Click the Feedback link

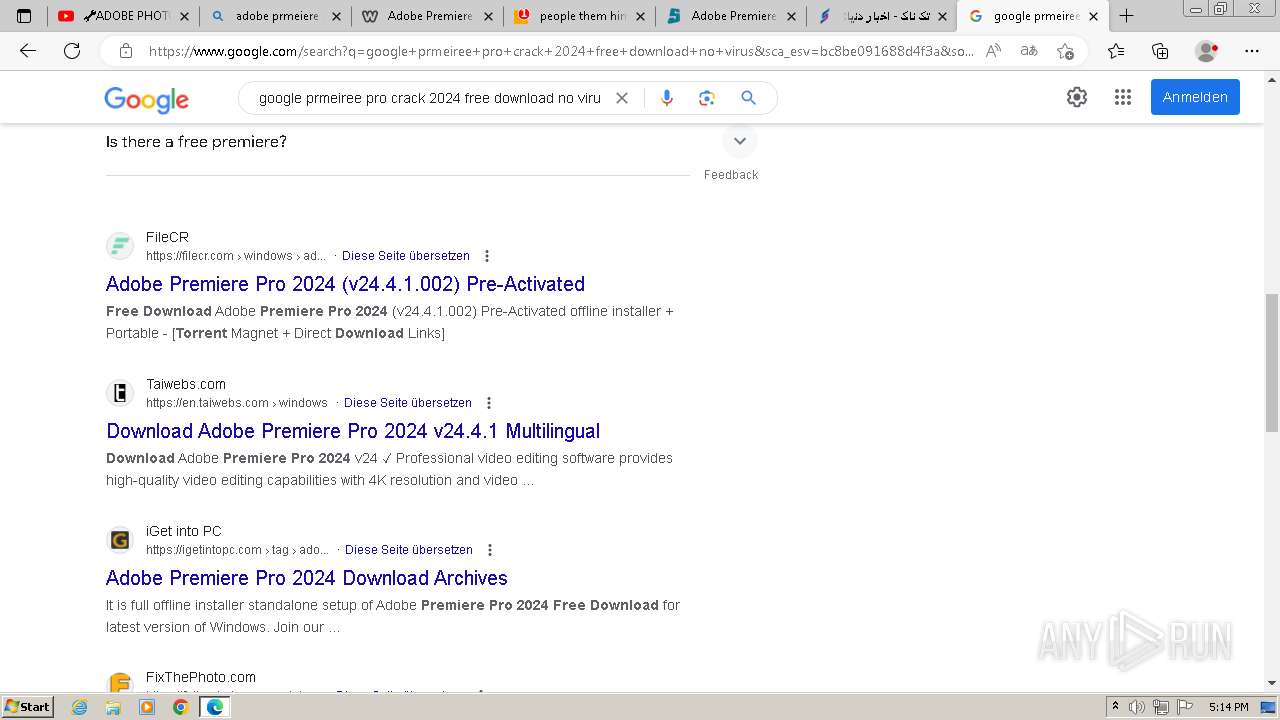[731, 175]
